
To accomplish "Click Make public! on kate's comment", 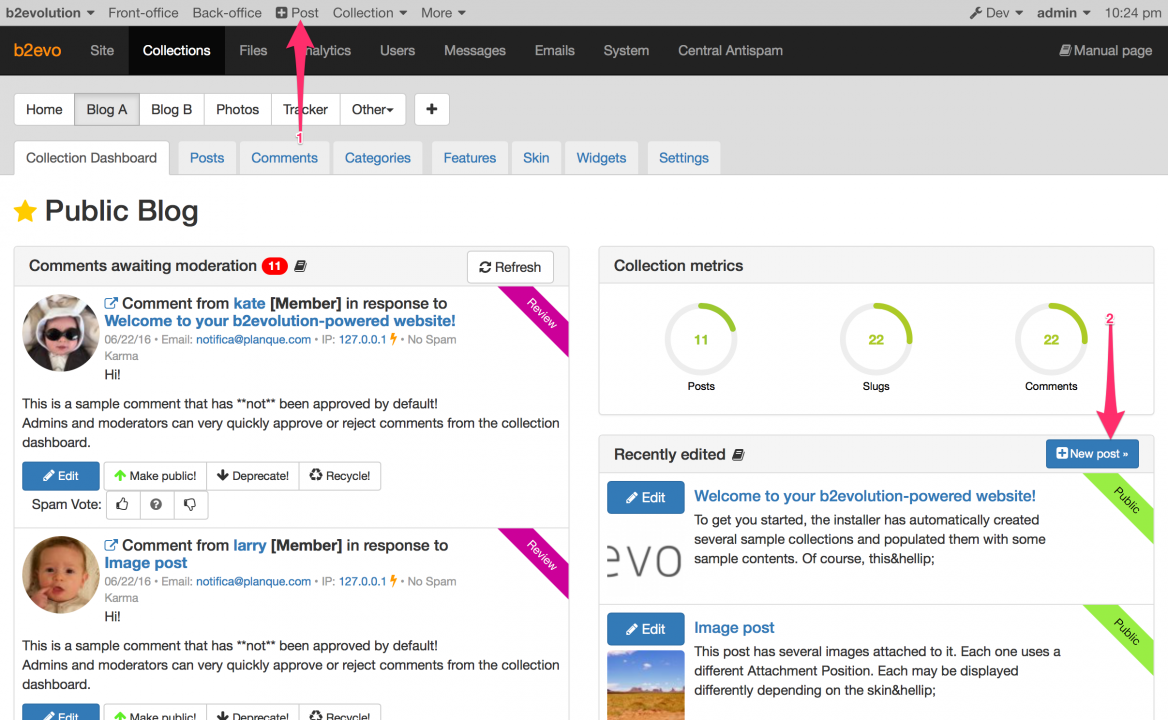I will tap(155, 476).
